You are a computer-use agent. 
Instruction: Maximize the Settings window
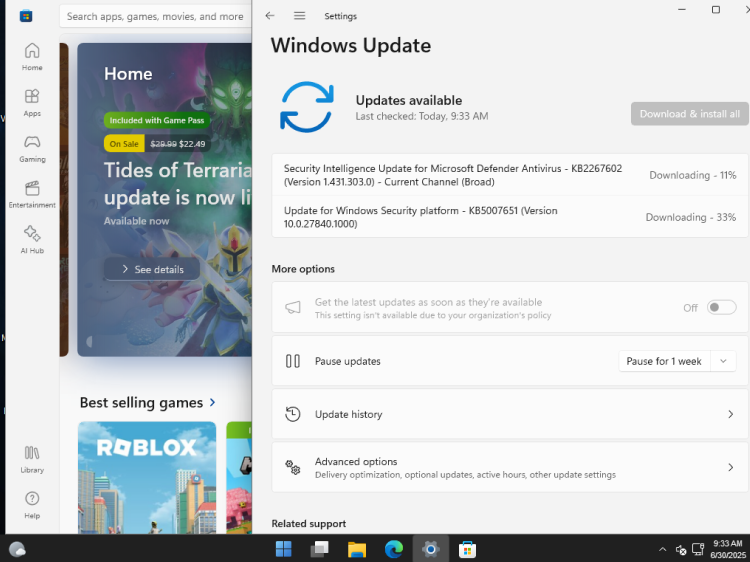pyautogui.click(x=716, y=10)
